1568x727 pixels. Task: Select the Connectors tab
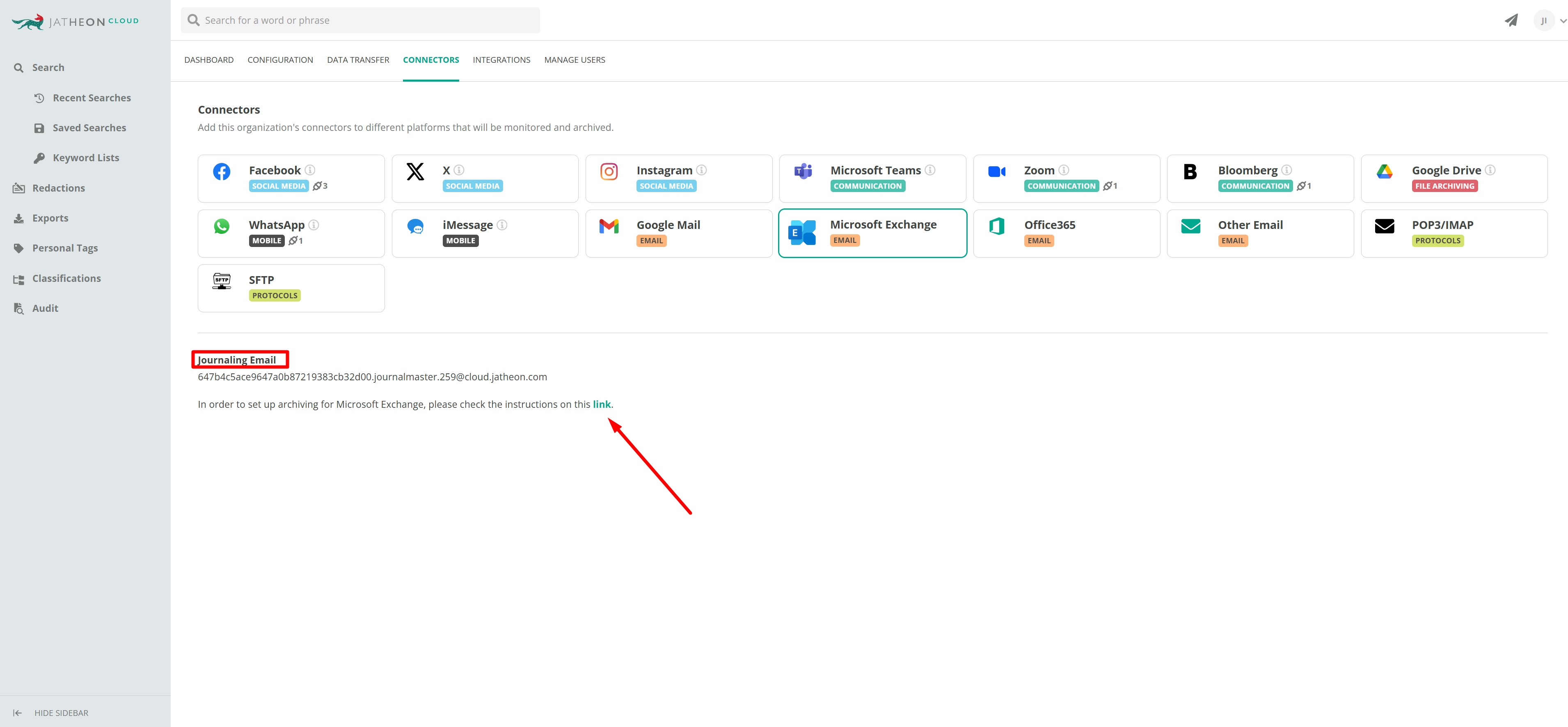(431, 59)
